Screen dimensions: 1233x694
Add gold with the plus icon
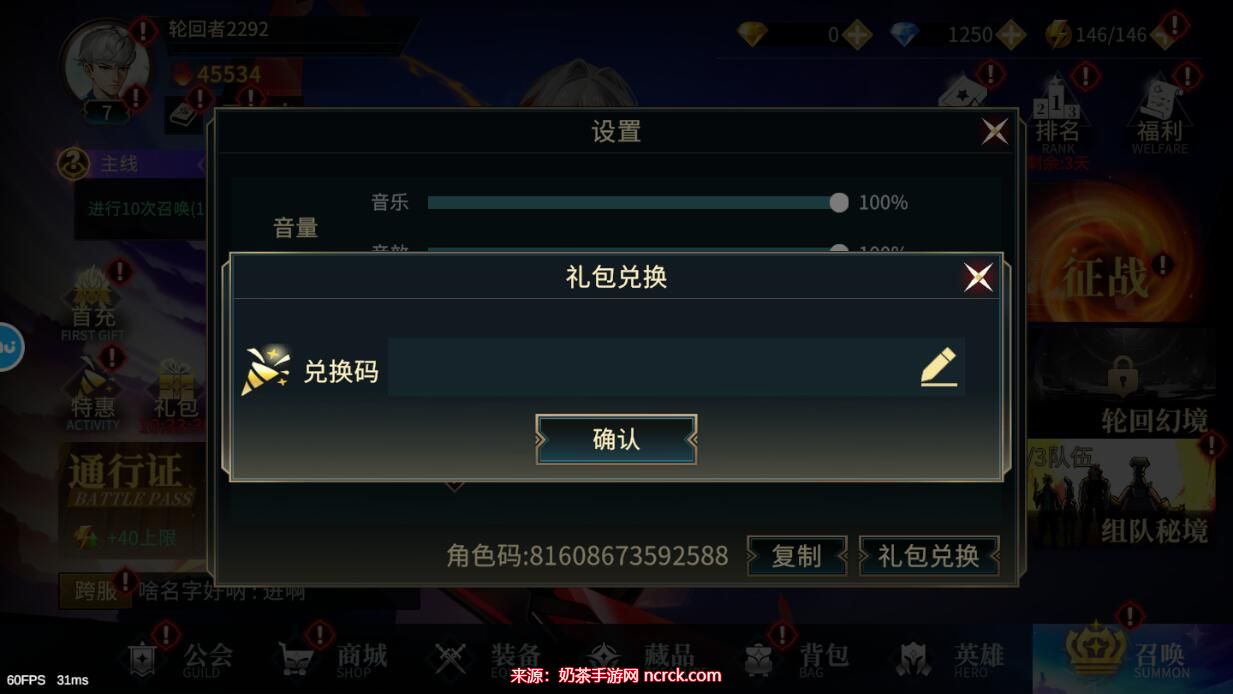[857, 35]
